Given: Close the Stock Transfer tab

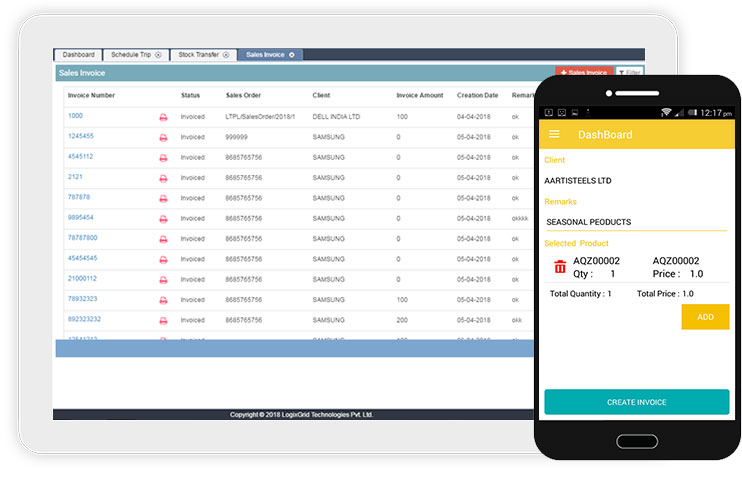Looking at the screenshot, I should [226, 55].
